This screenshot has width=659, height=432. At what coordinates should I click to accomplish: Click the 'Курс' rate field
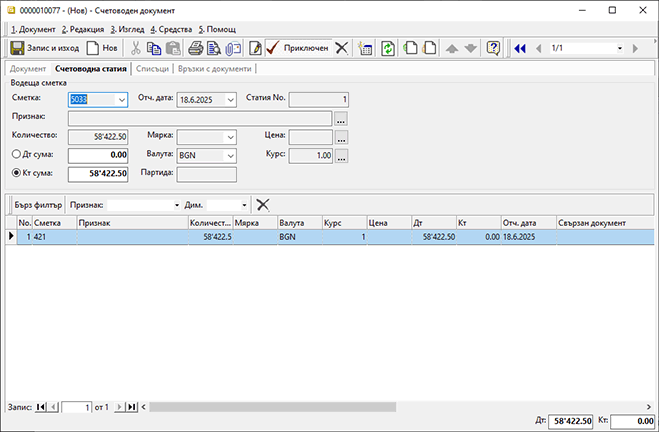click(x=311, y=155)
